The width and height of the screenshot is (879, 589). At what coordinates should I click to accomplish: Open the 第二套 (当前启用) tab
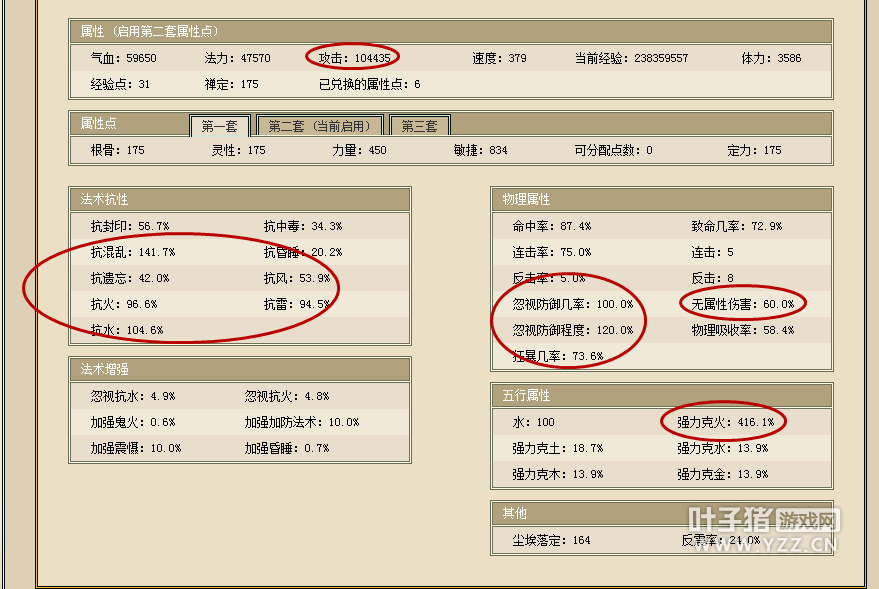pos(319,126)
